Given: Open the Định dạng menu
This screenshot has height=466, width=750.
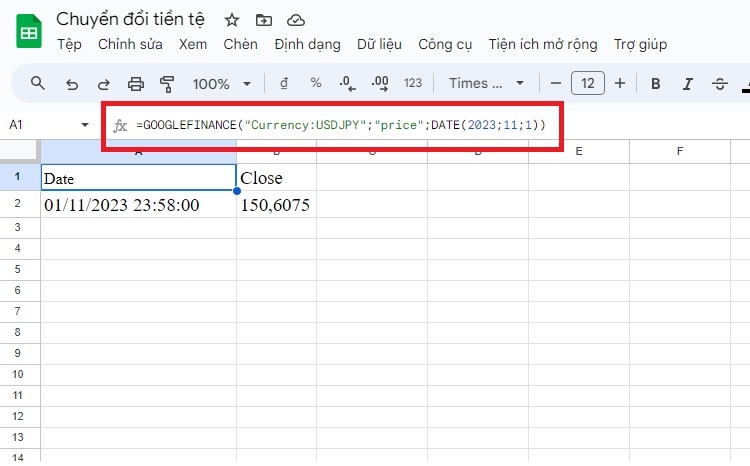Looking at the screenshot, I should point(308,44).
